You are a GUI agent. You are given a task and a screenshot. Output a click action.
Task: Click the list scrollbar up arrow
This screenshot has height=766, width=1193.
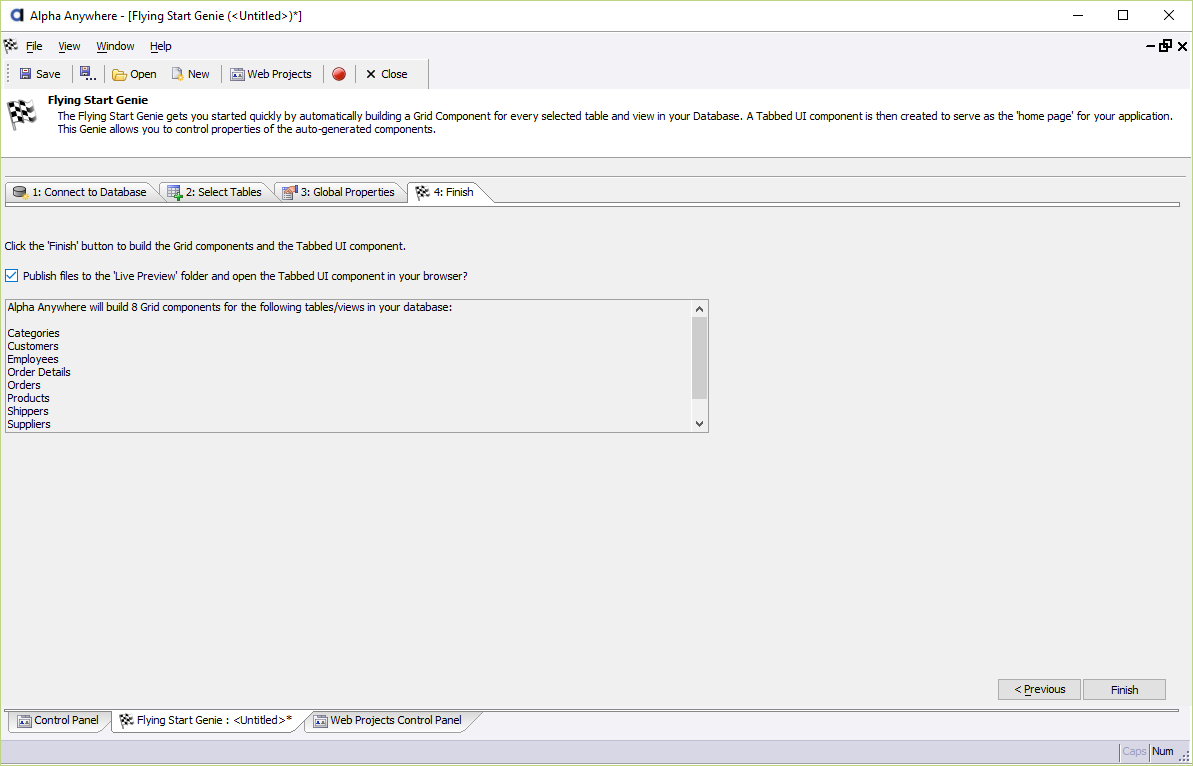[x=700, y=309]
